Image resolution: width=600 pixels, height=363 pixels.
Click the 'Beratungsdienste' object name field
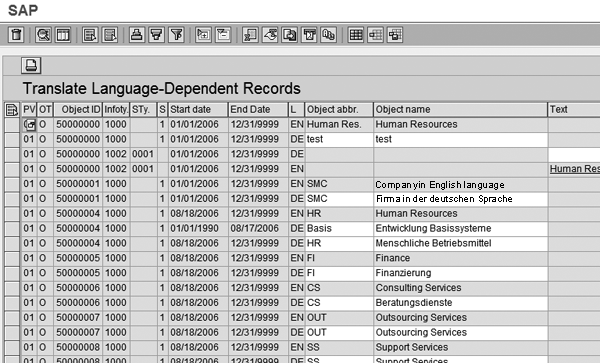click(x=460, y=303)
